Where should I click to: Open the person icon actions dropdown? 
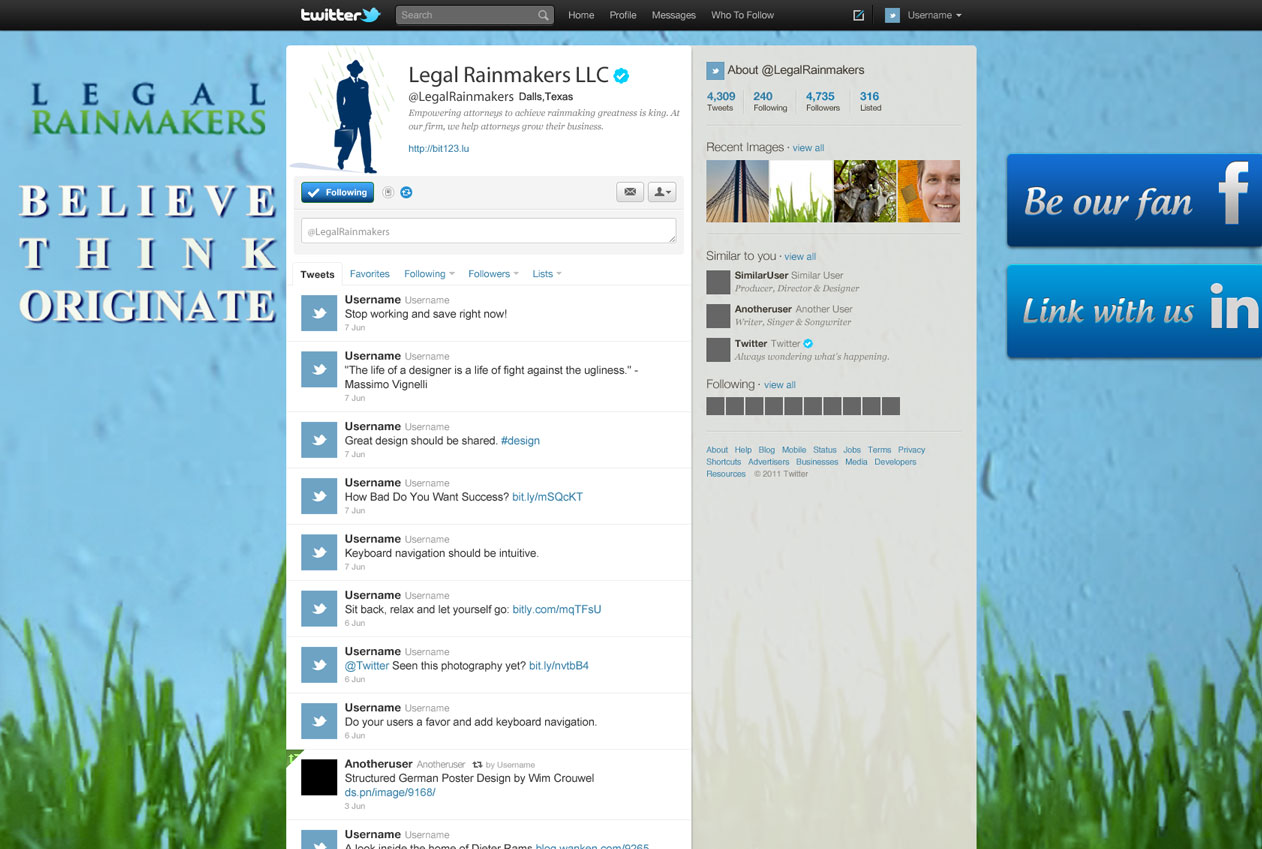(x=662, y=192)
